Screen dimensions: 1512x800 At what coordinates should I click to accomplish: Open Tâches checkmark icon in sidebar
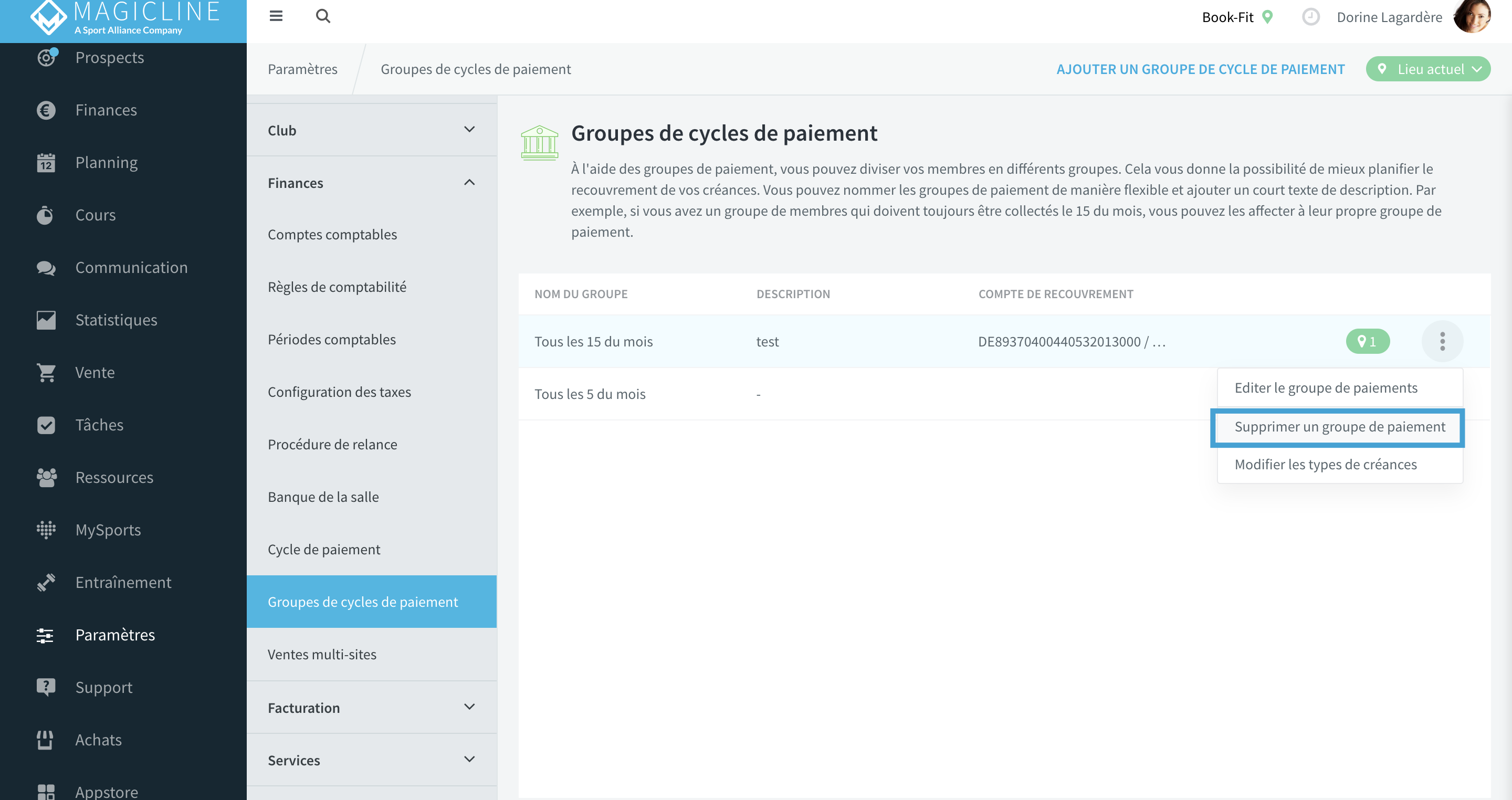(x=46, y=425)
